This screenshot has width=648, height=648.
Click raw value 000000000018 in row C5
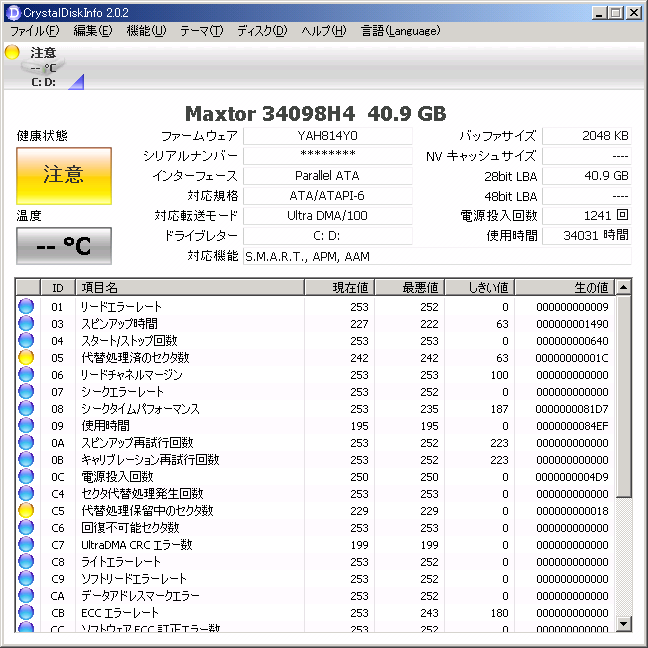coord(572,511)
